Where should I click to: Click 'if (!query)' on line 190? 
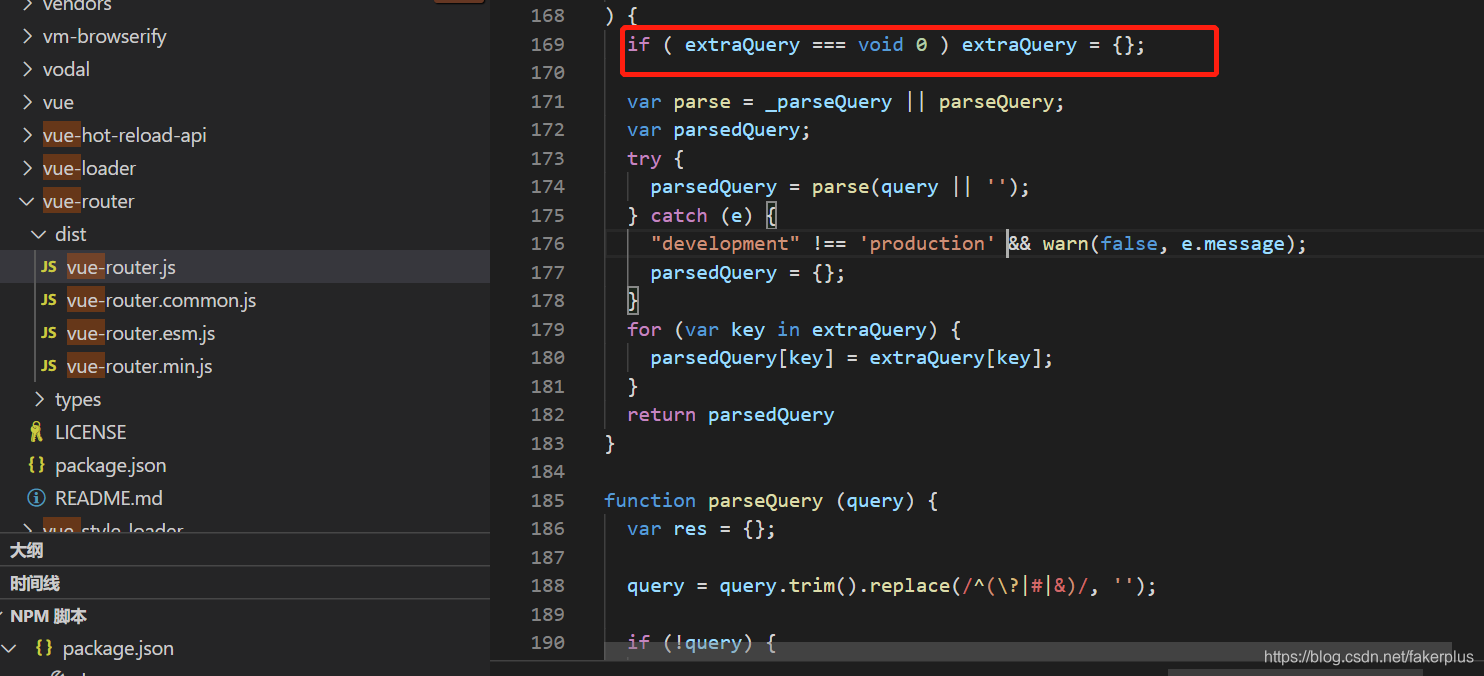(x=690, y=643)
